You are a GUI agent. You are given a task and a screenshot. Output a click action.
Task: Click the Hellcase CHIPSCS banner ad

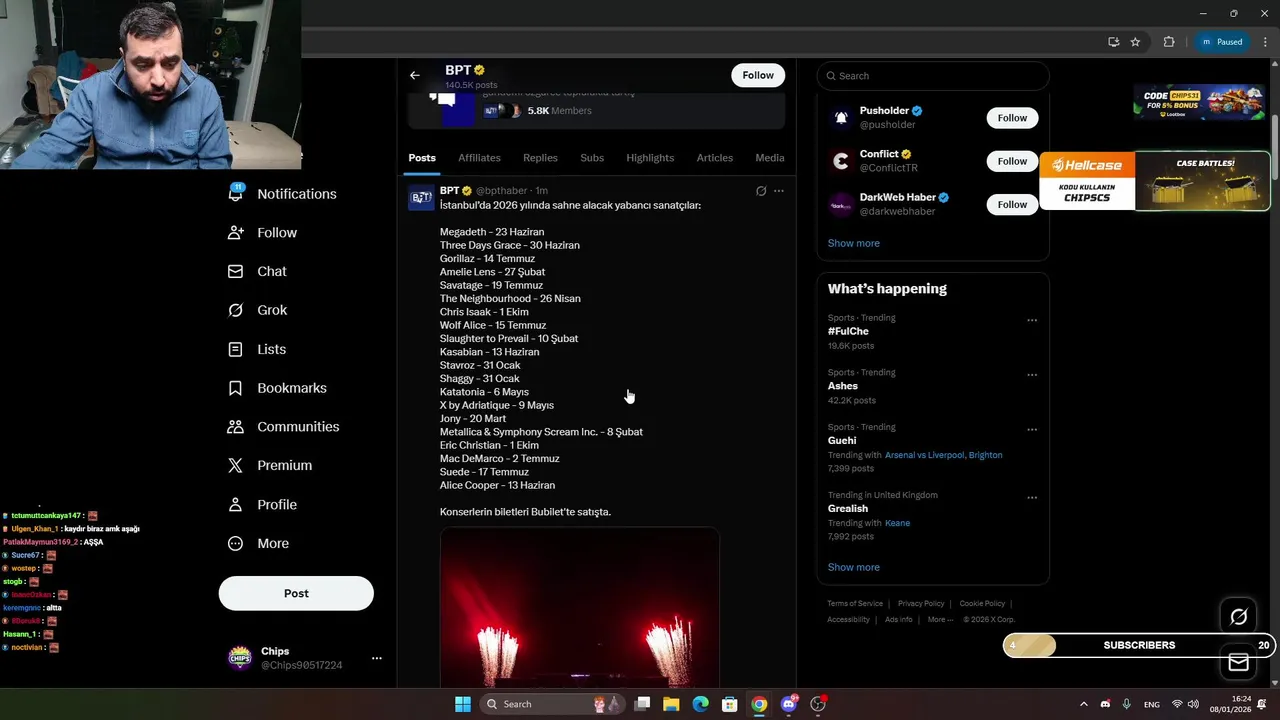[x=1155, y=181]
